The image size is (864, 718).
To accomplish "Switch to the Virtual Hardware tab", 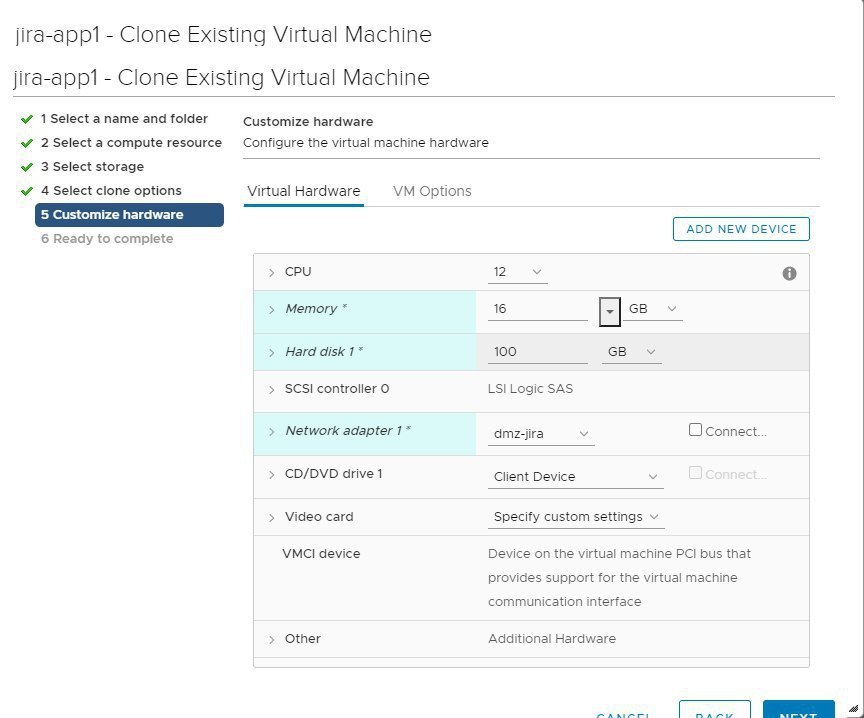I will click(x=304, y=191).
